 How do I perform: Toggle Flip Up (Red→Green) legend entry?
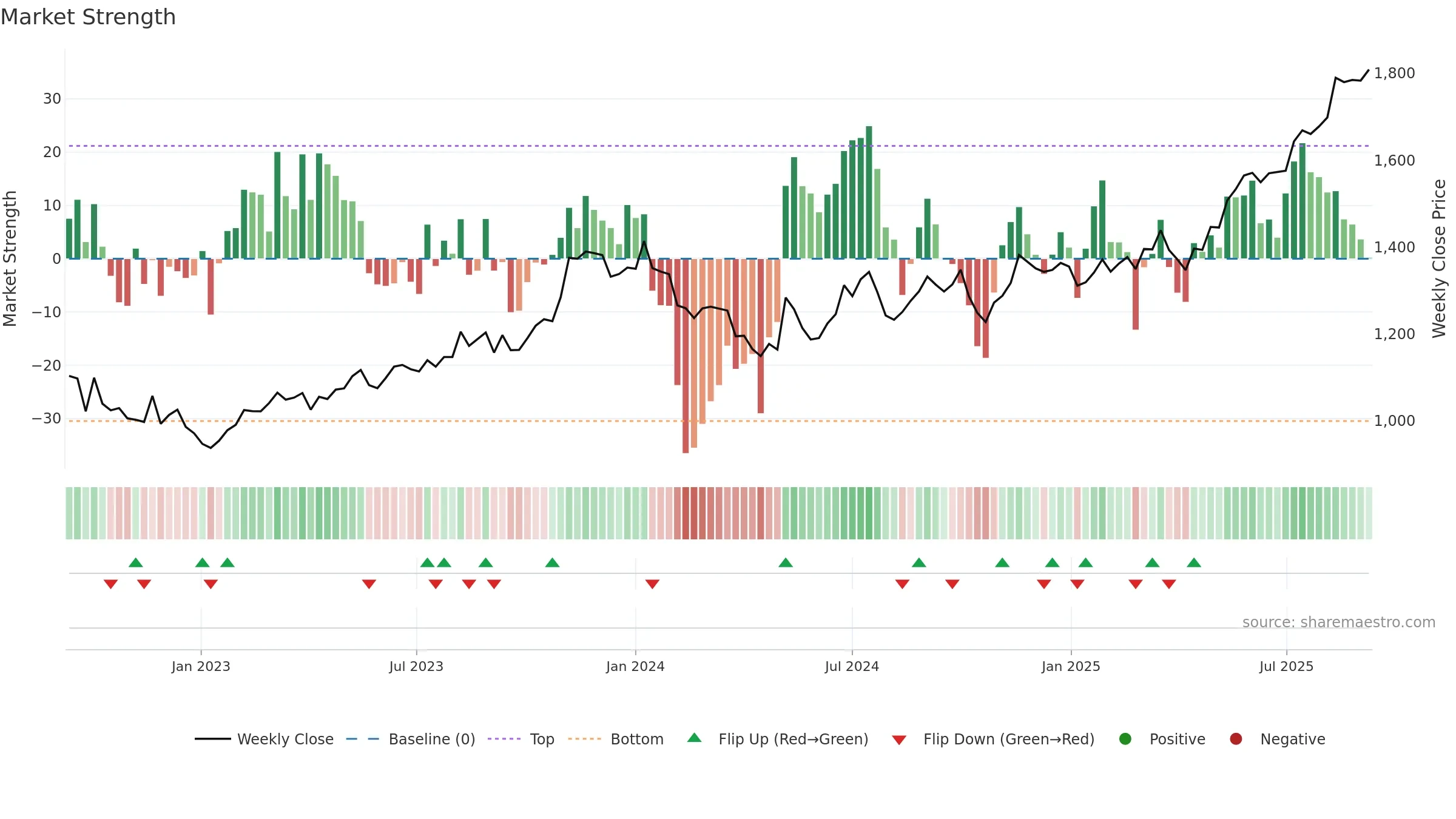pos(778,739)
